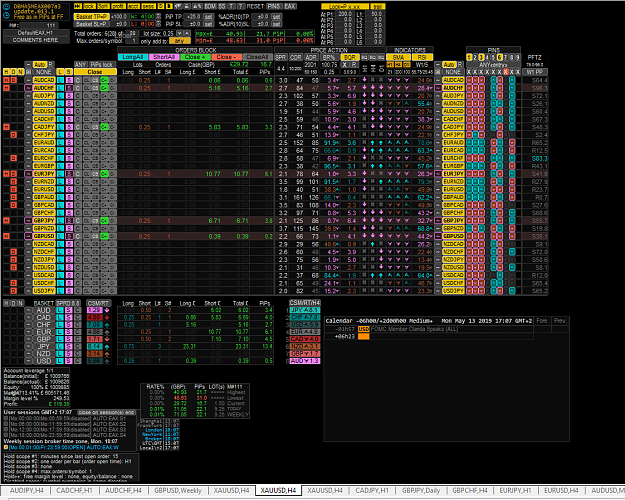
Task: Click the smiley face icon at top-left
Action: point(6,7)
